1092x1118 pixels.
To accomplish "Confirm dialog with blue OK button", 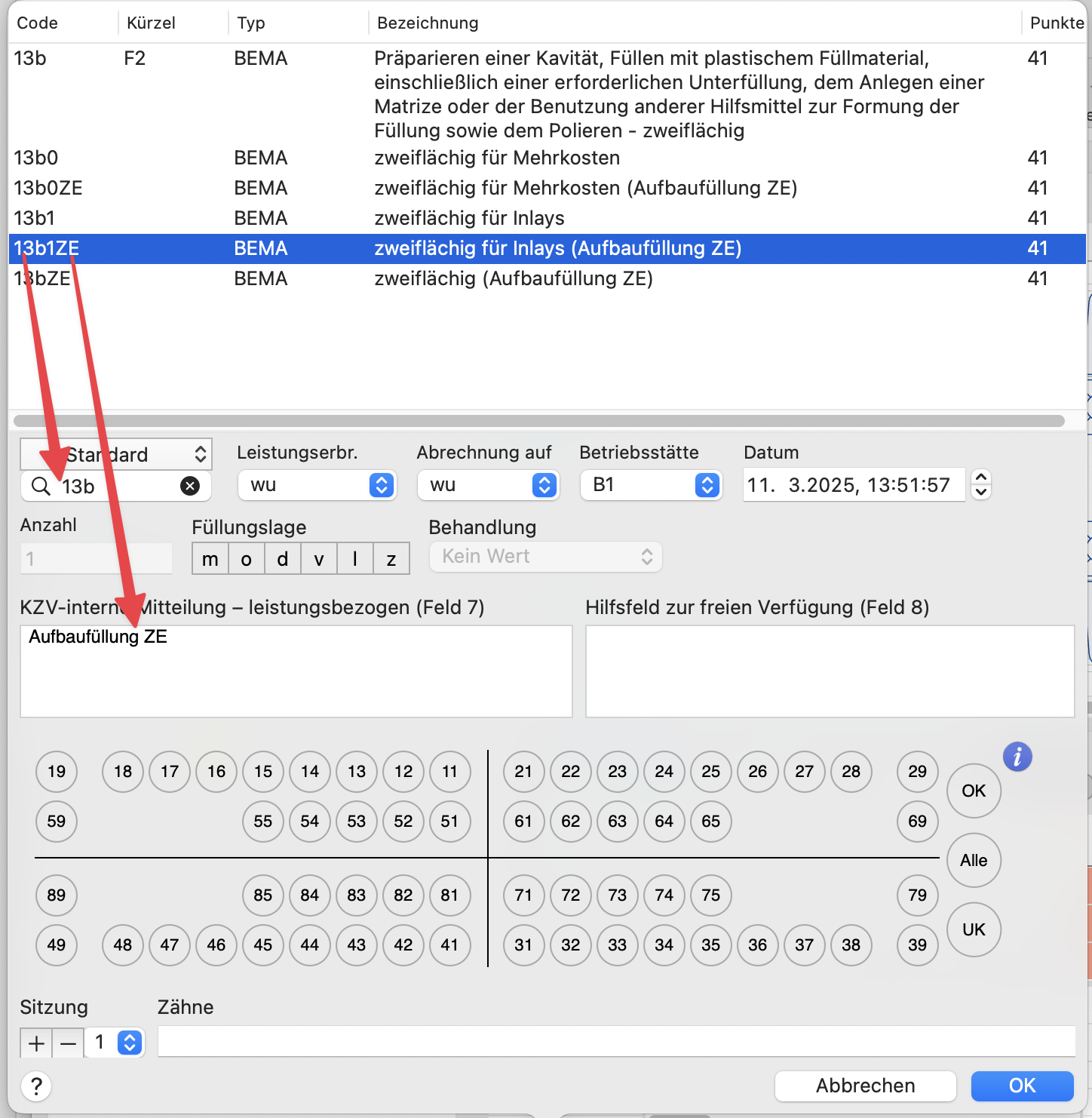I will click(1022, 1086).
